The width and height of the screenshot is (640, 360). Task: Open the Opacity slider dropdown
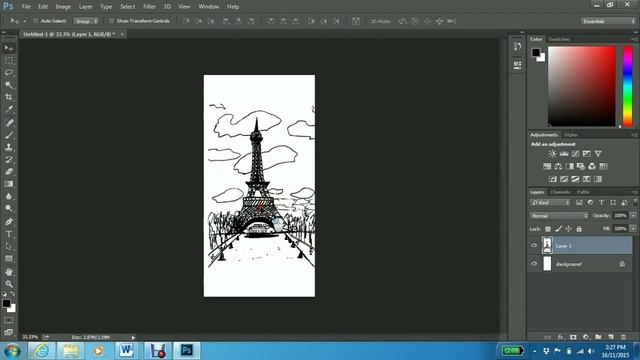(633, 216)
